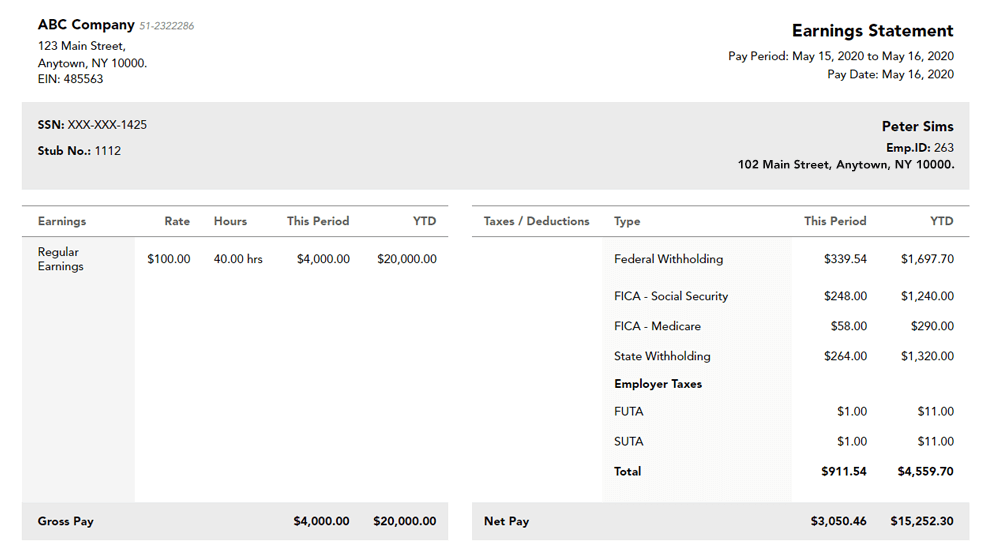Click the Rate column header
This screenshot has width=993, height=555.
coord(177,221)
